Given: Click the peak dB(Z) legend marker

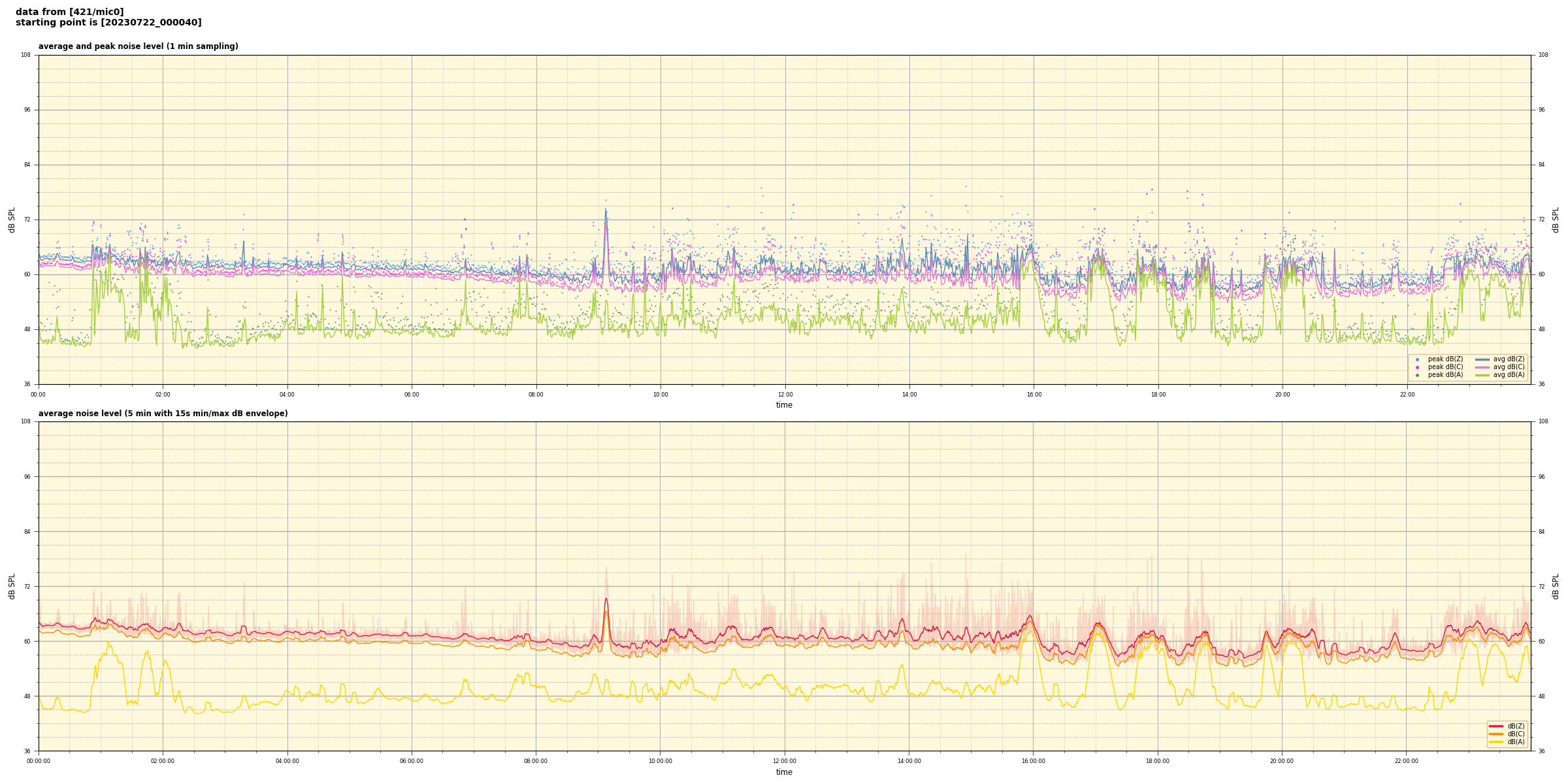Looking at the screenshot, I should pos(1417,359).
